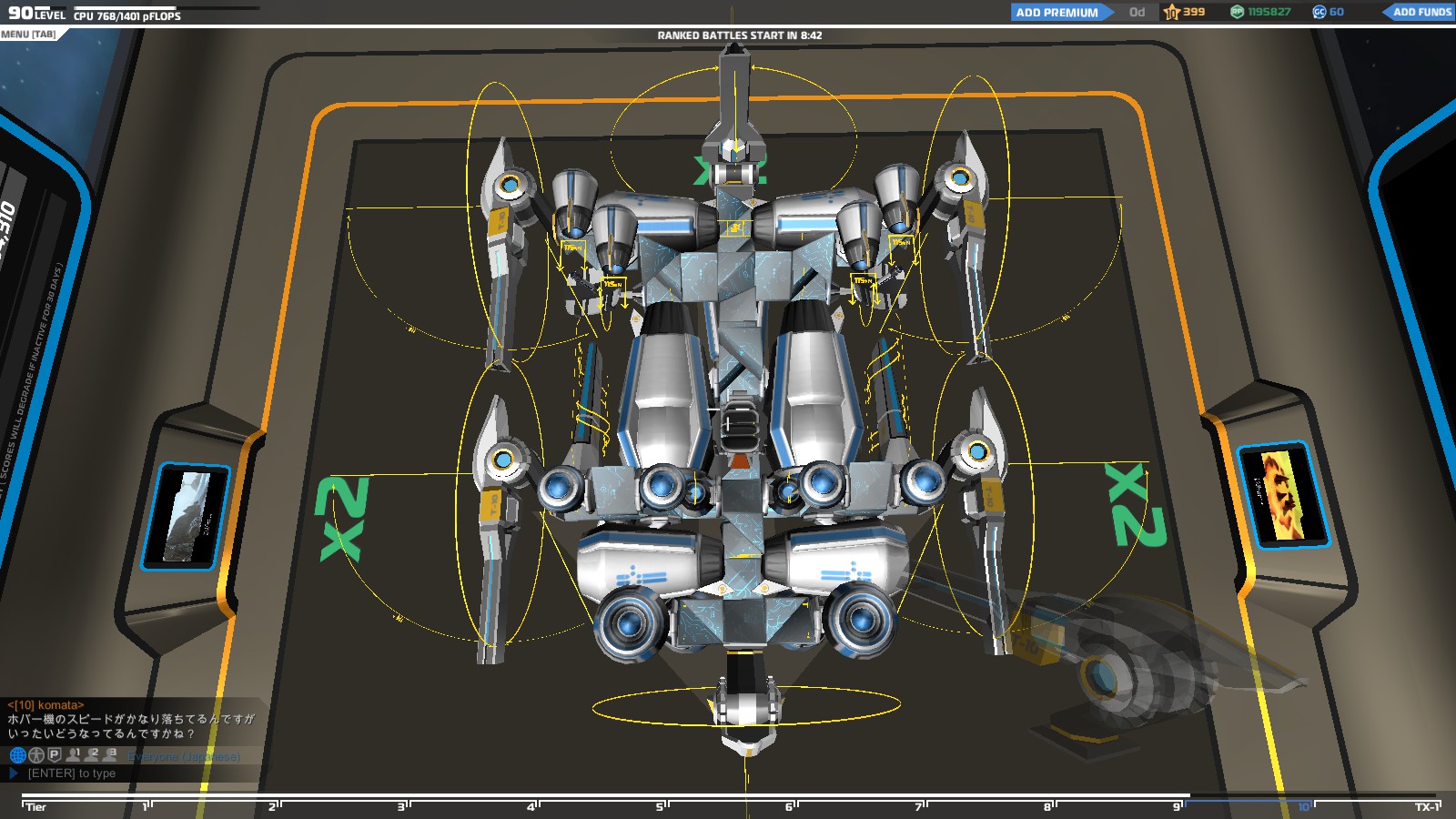Select the platoon chat P shield icon

click(x=55, y=754)
